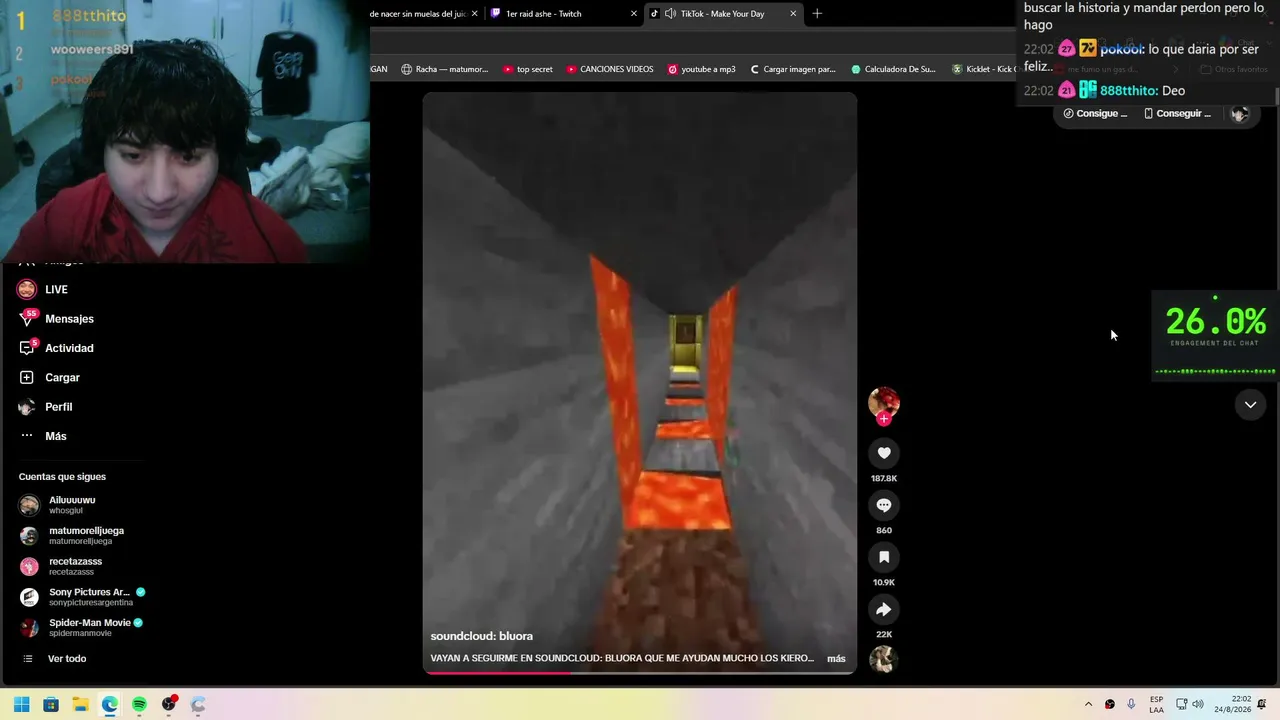Open 'Cargar imagen par...' bookmark
Viewport: 1280px width, 720px height.
coord(792,69)
